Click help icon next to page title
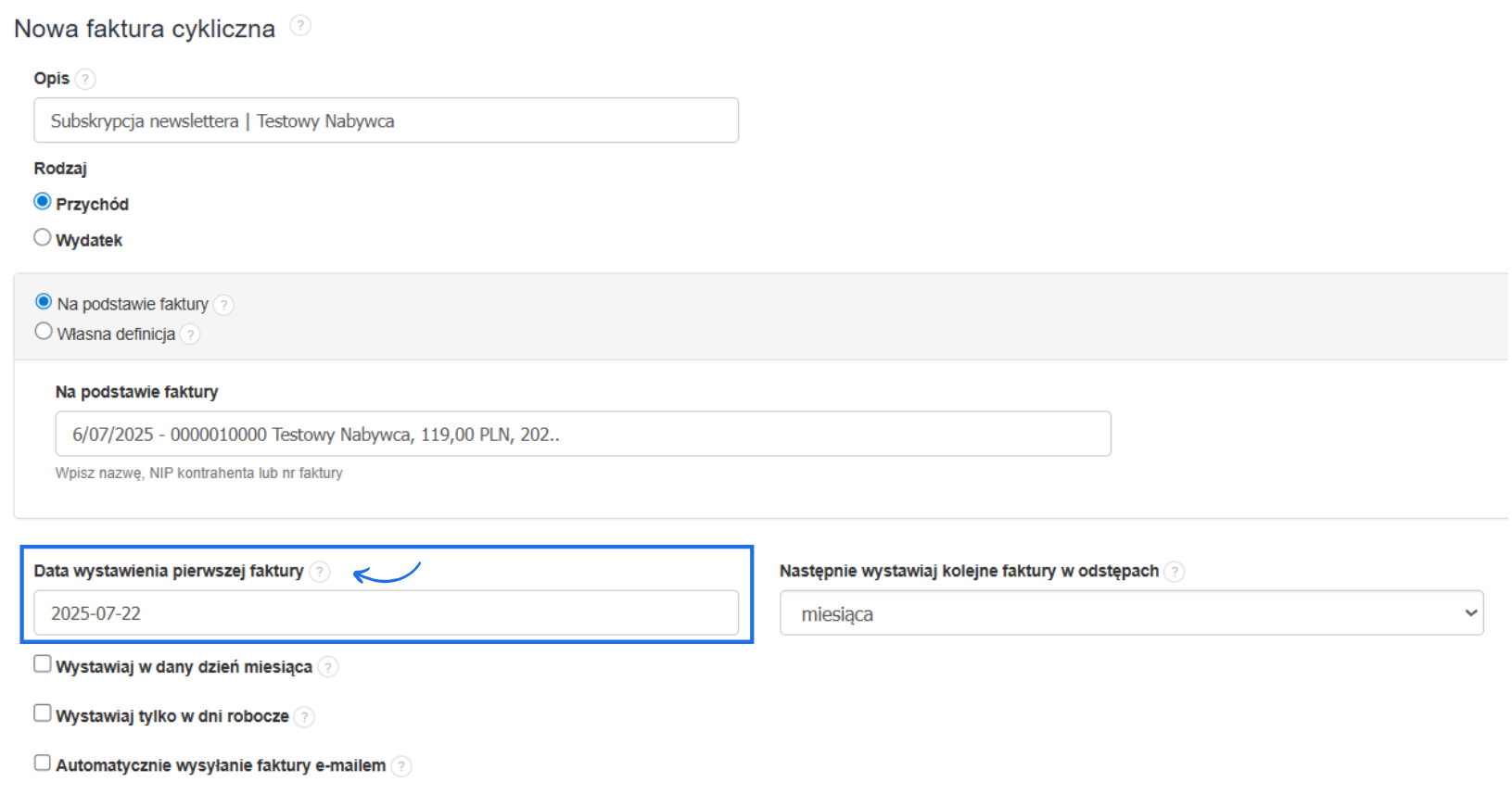Image resolution: width=1512 pixels, height=795 pixels. (300, 26)
